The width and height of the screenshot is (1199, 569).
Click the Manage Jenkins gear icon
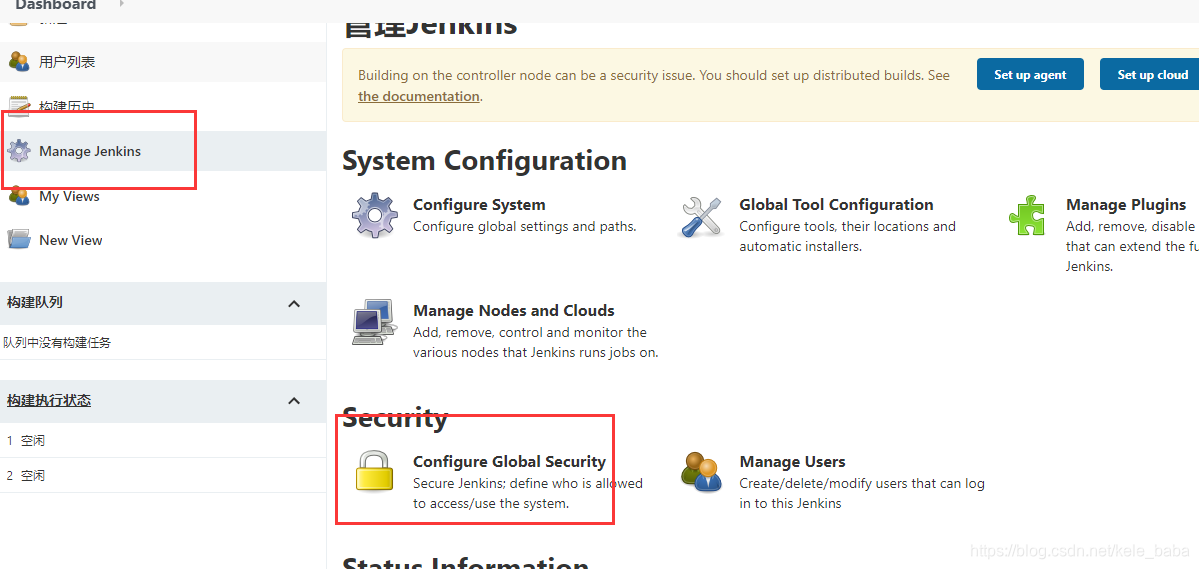pos(19,151)
